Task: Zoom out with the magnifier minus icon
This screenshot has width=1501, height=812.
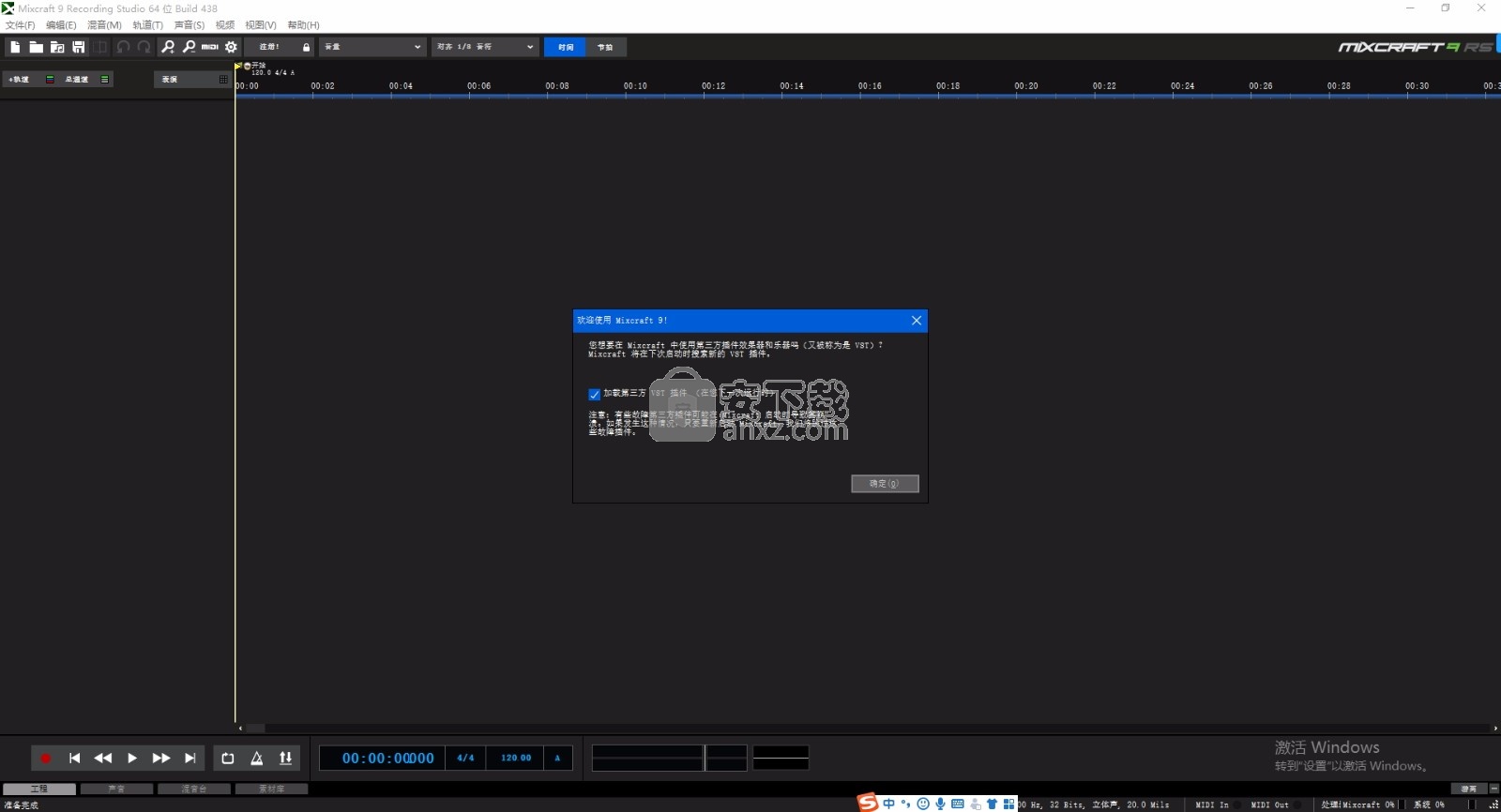Action: 189,47
